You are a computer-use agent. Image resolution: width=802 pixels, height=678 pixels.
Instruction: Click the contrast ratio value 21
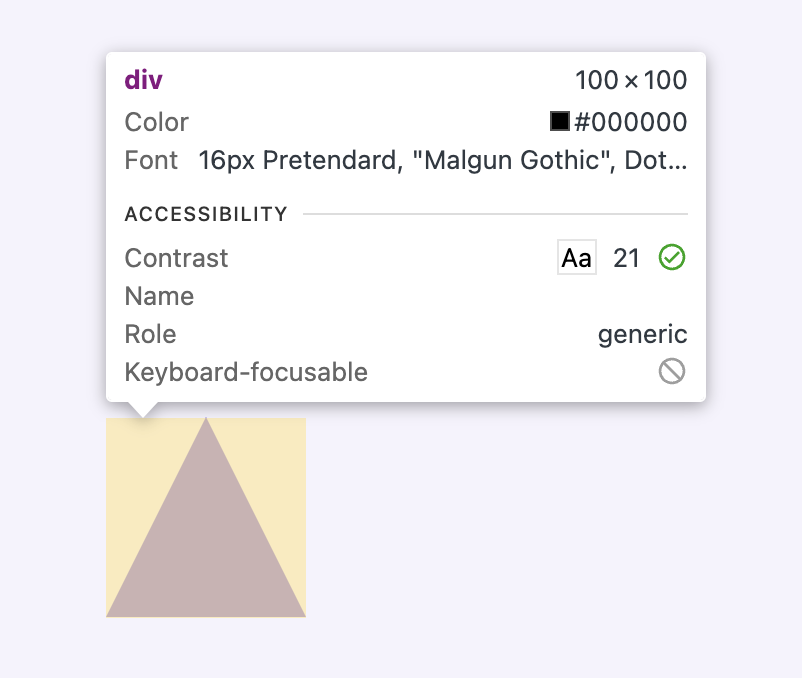point(626,258)
